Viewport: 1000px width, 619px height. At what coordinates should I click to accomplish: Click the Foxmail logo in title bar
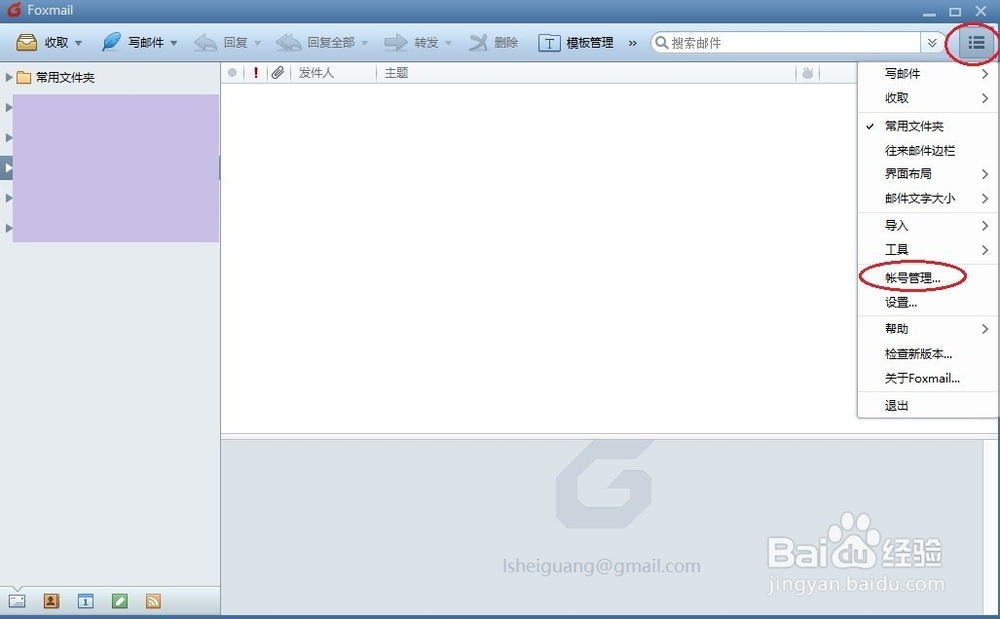tap(13, 10)
